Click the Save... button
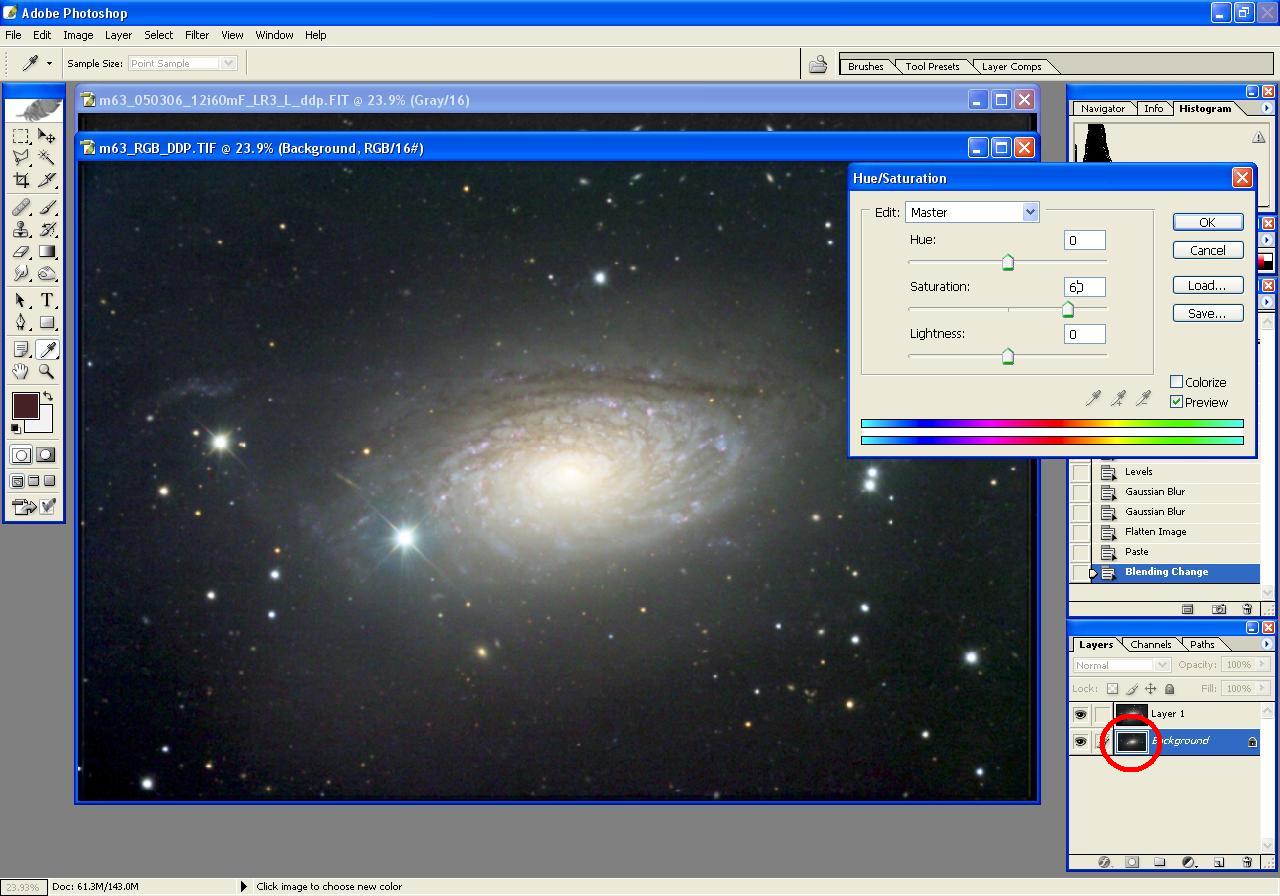Image resolution: width=1280 pixels, height=896 pixels. [1207, 313]
